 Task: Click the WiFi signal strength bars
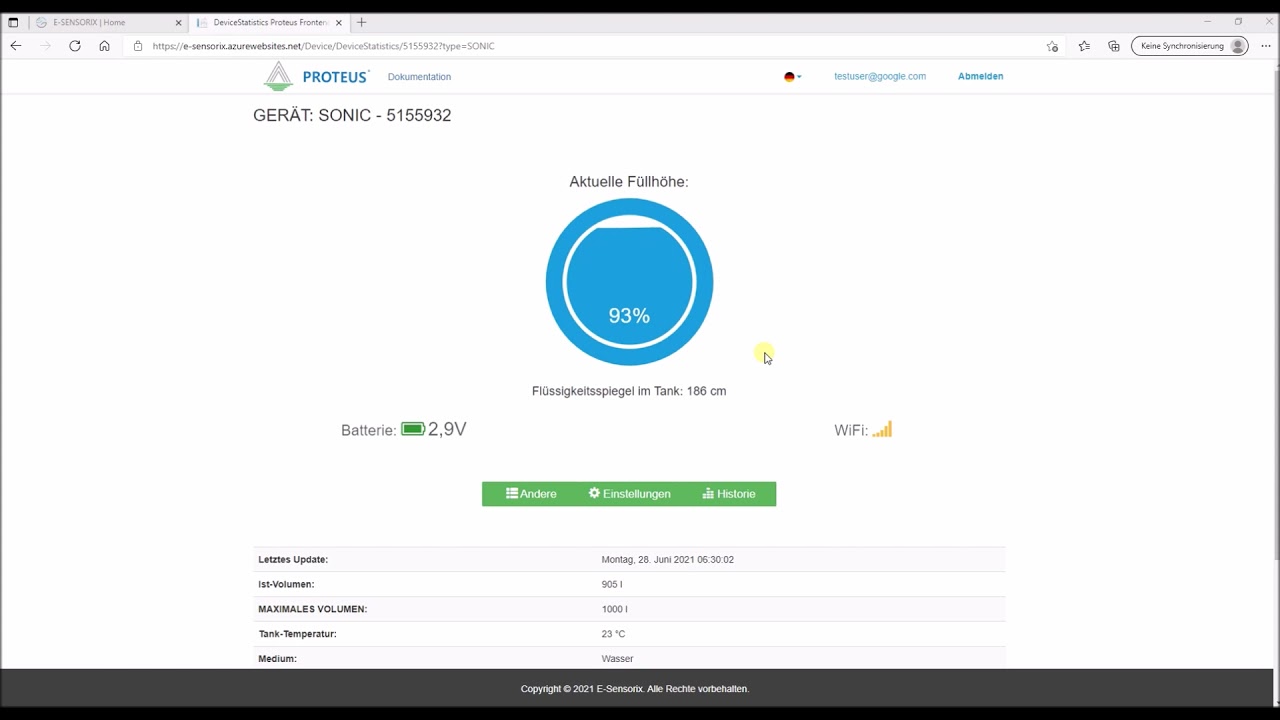tap(882, 429)
